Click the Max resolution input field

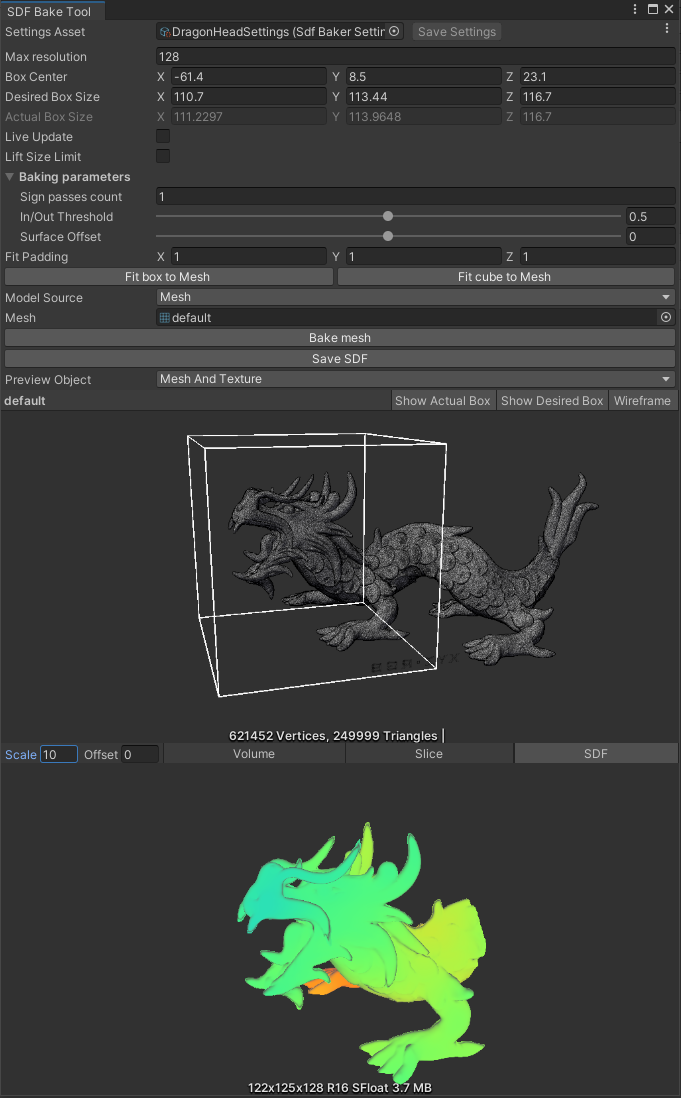(416, 57)
